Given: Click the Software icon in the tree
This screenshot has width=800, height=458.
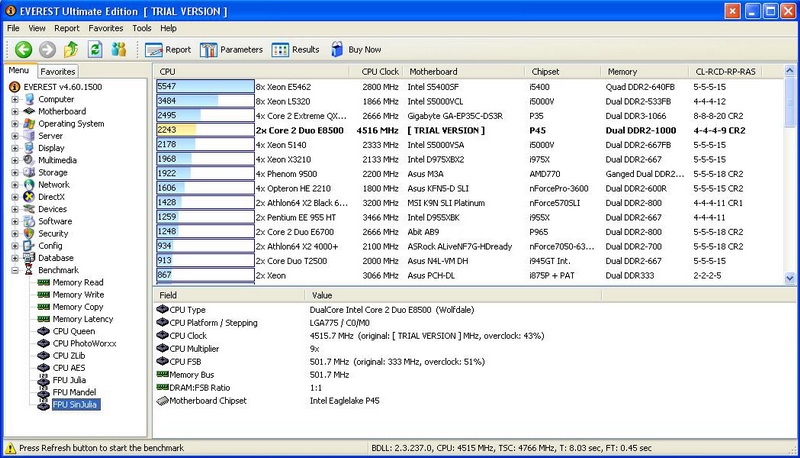Looking at the screenshot, I should point(29,221).
